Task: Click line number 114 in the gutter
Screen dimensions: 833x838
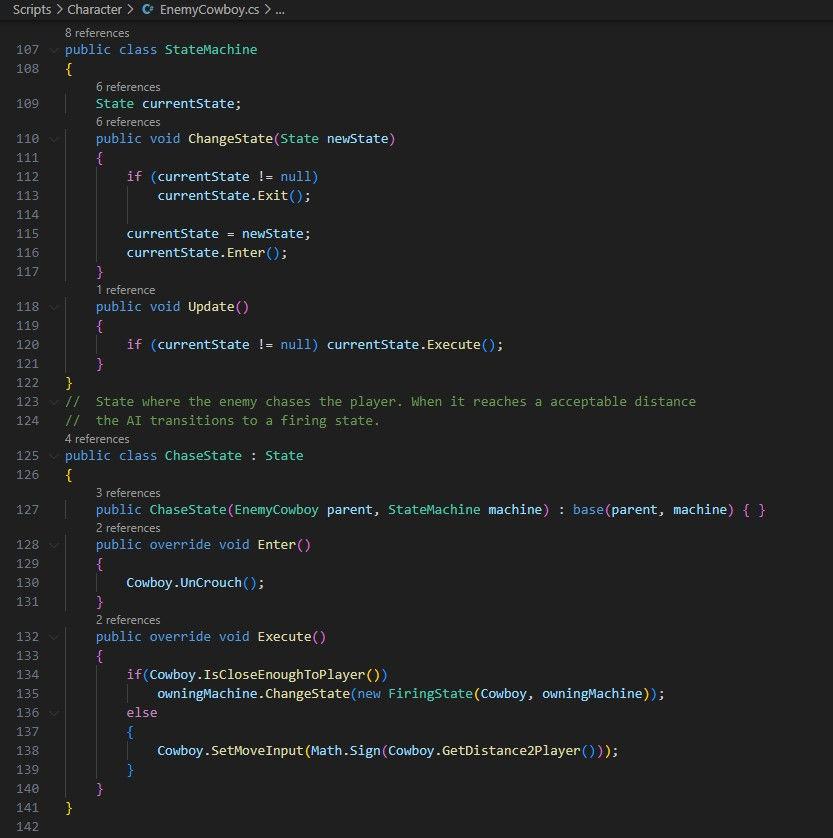Action: pos(27,215)
